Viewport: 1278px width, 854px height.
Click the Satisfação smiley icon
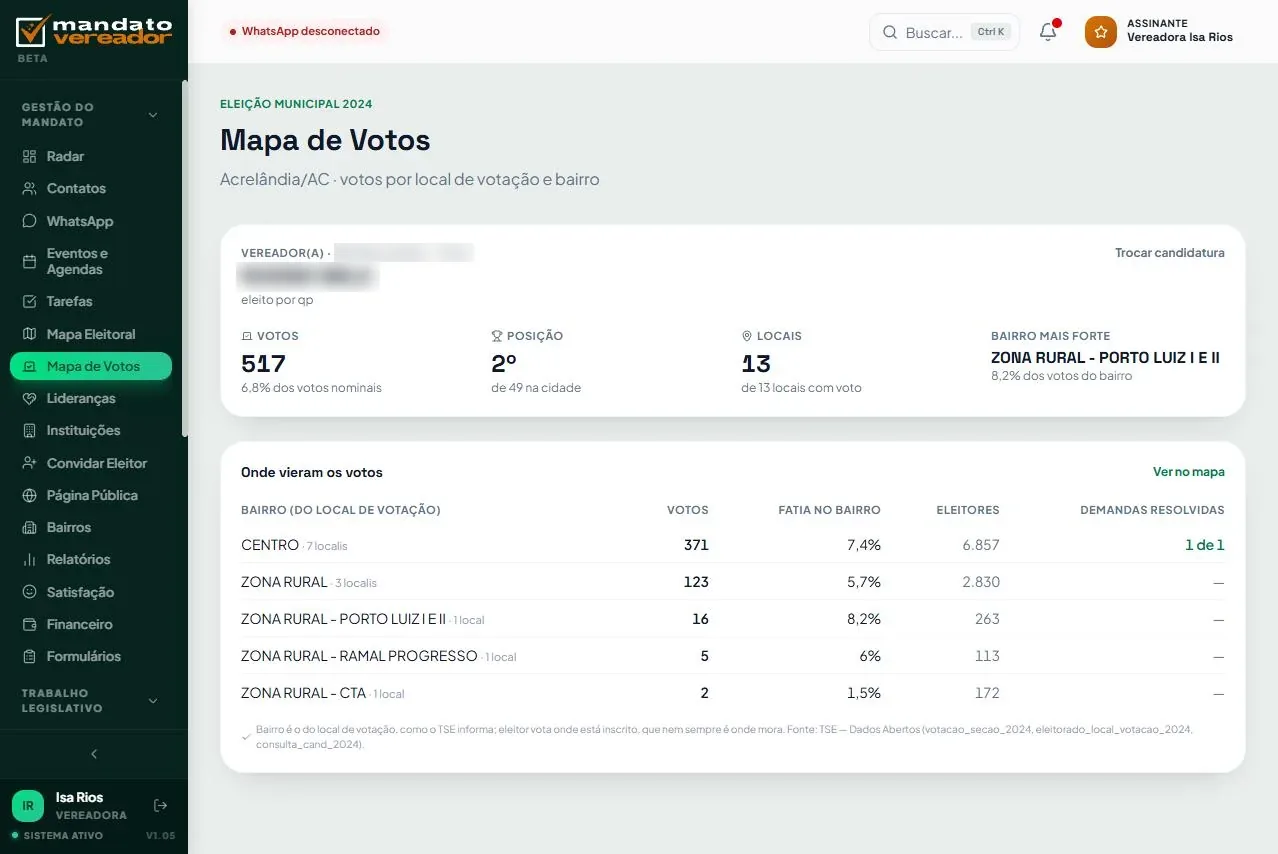click(29, 592)
